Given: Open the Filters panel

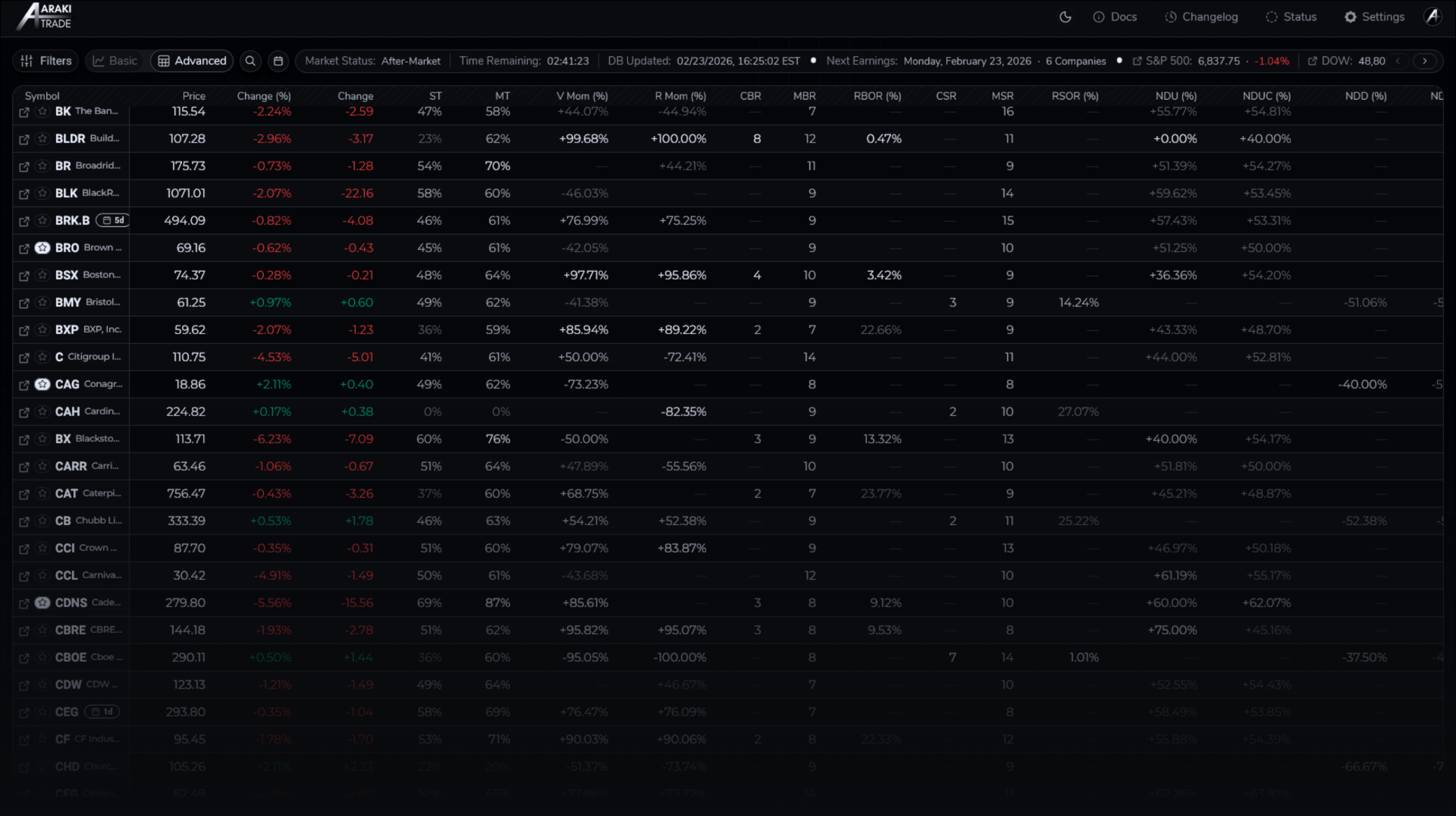Looking at the screenshot, I should [46, 61].
